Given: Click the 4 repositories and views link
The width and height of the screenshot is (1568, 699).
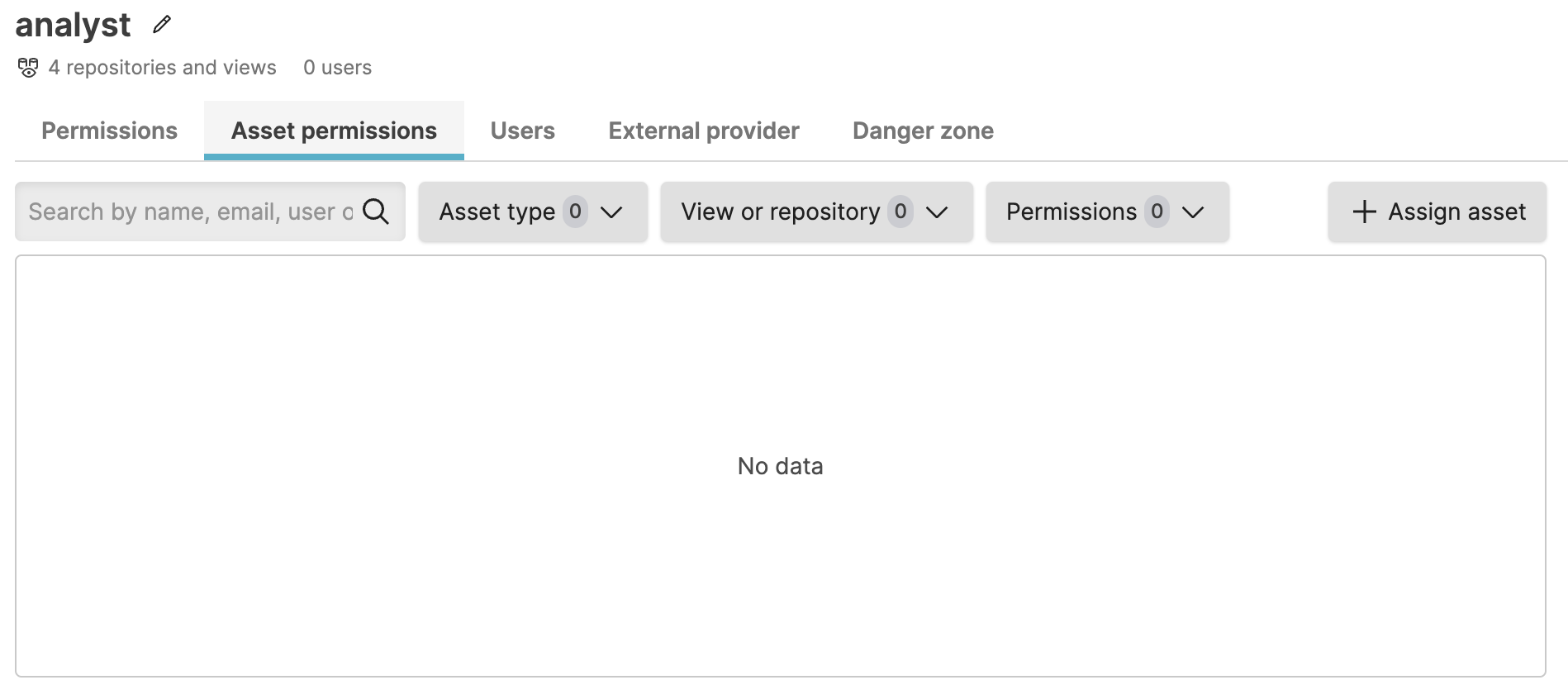Looking at the screenshot, I should click(x=162, y=67).
